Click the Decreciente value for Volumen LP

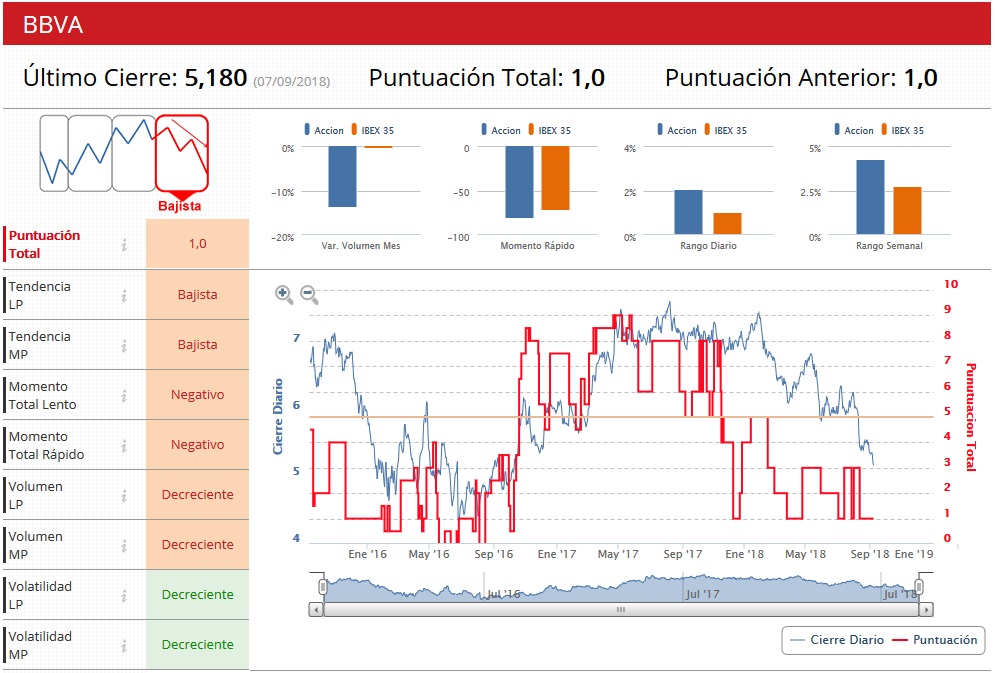click(197, 495)
